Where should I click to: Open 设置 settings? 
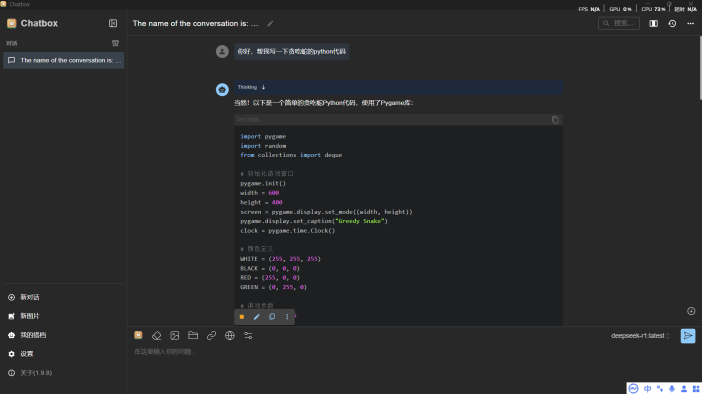(x=64, y=354)
